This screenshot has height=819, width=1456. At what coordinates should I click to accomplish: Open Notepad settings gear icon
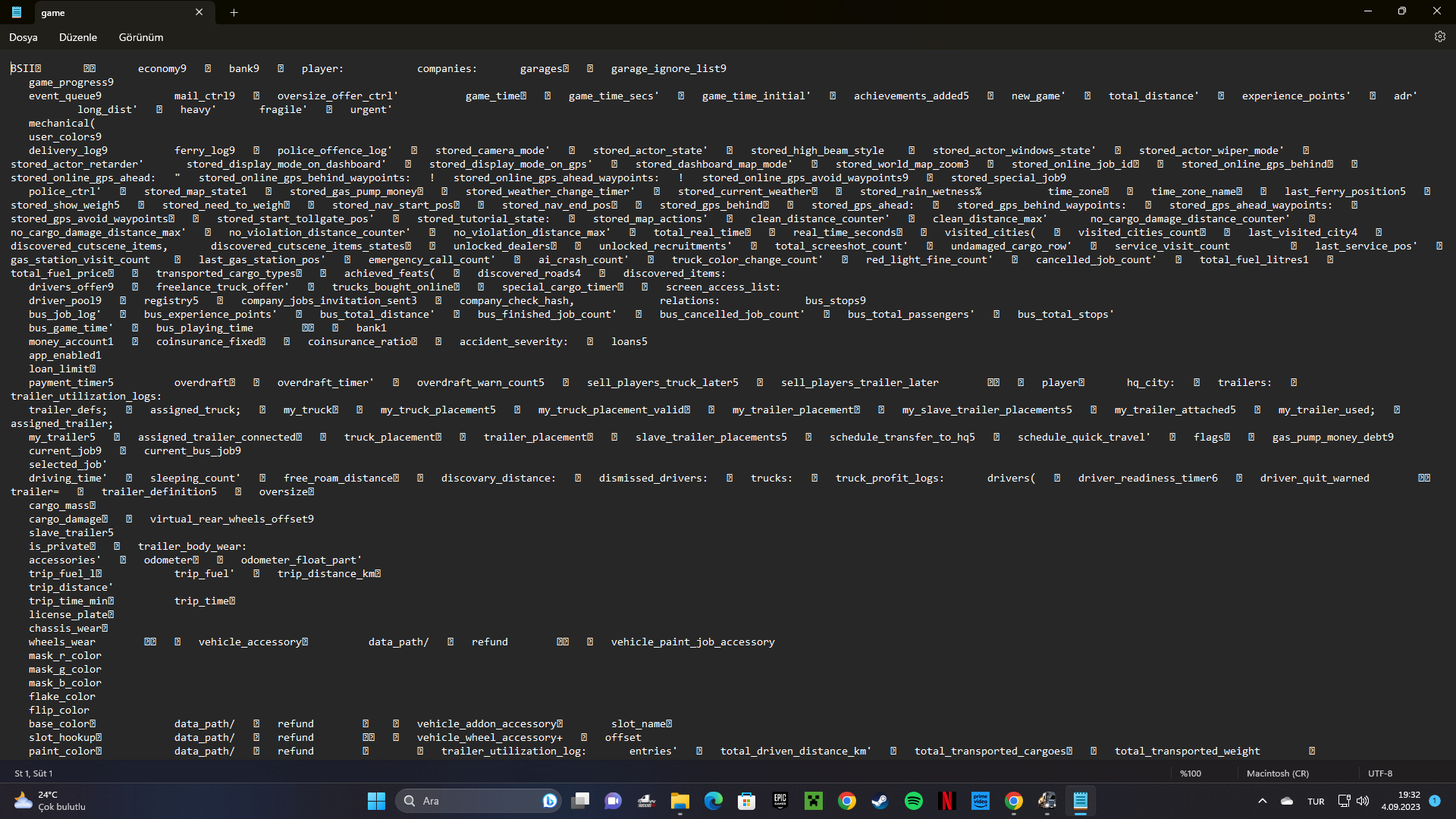[x=1439, y=37]
